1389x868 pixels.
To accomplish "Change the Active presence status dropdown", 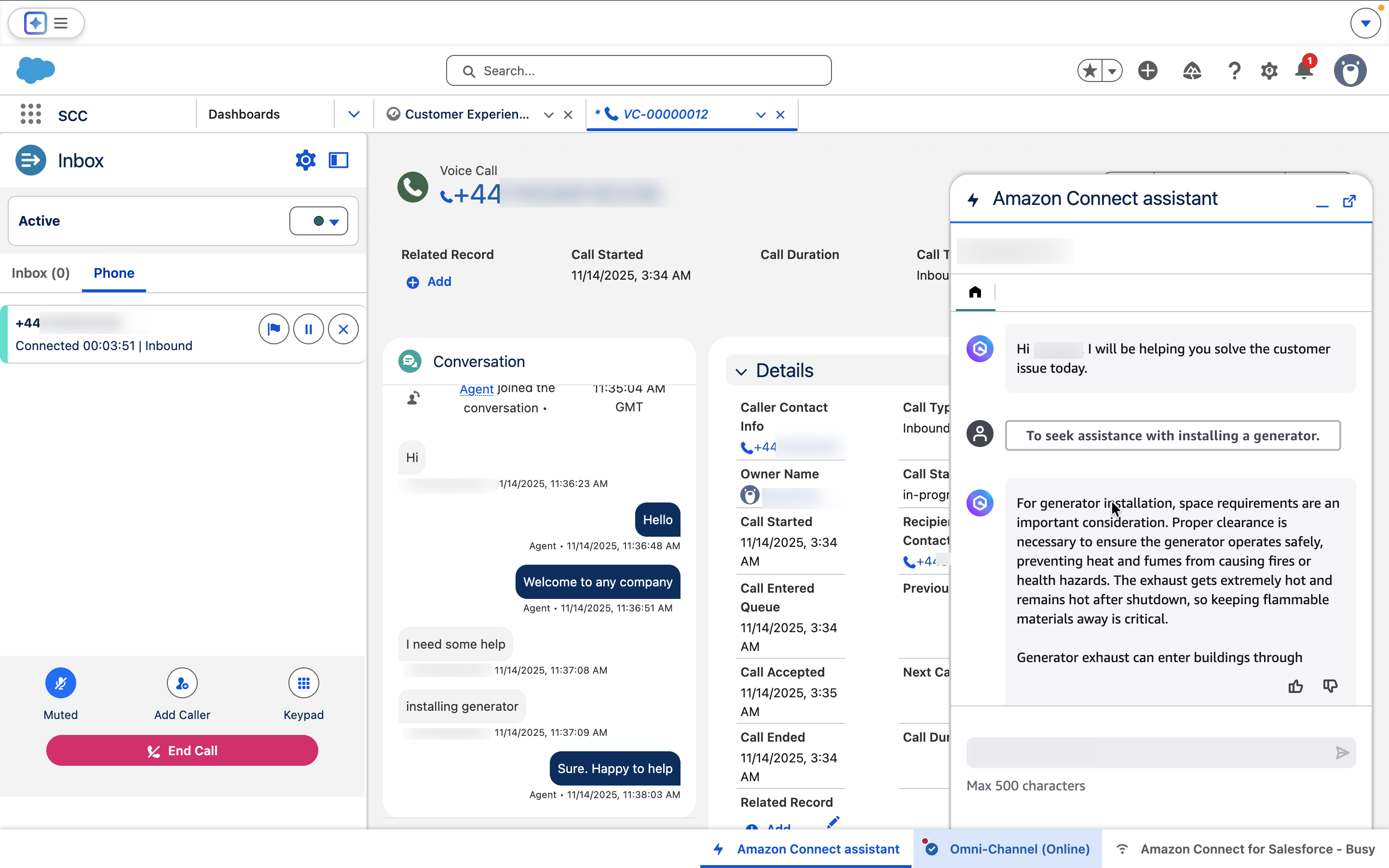I will 318,221.
